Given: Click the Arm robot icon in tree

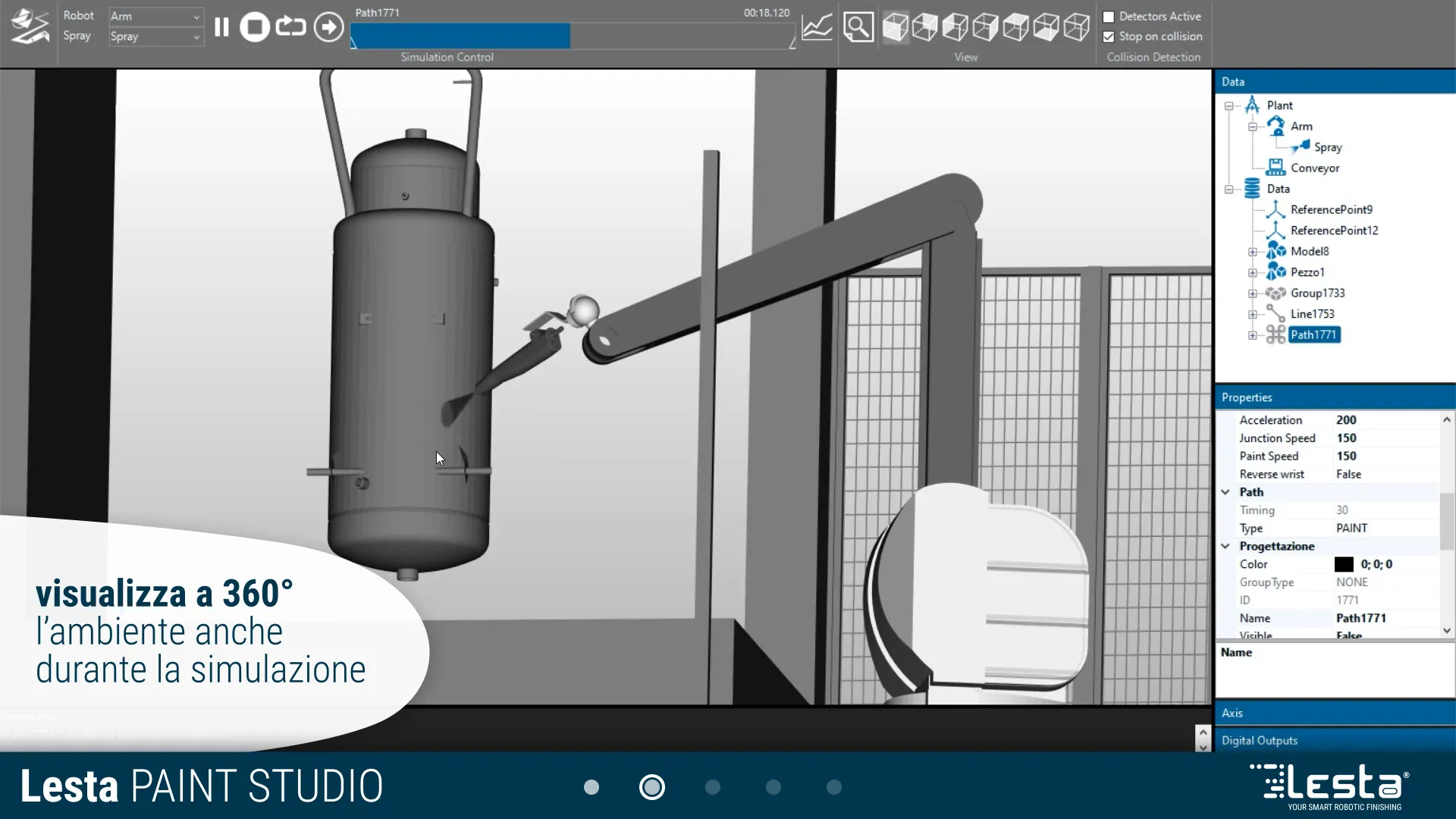Looking at the screenshot, I should [1276, 126].
